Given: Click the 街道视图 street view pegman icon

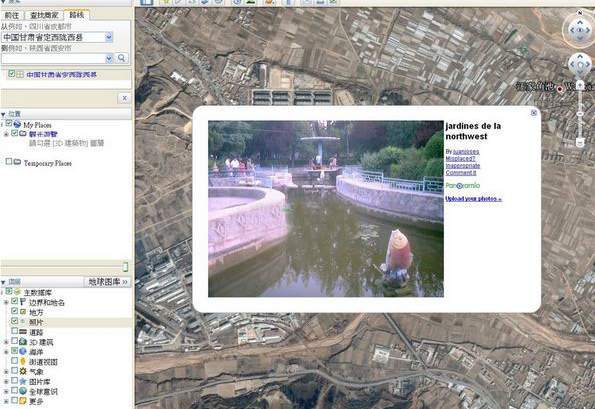Looking at the screenshot, I should click(23, 361).
